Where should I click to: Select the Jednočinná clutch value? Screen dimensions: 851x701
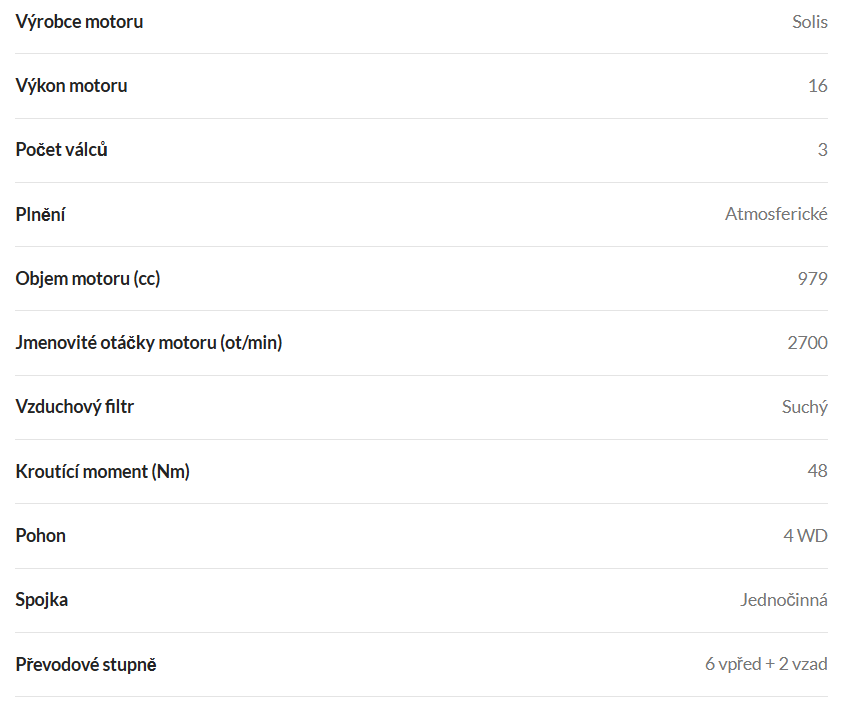tap(784, 600)
